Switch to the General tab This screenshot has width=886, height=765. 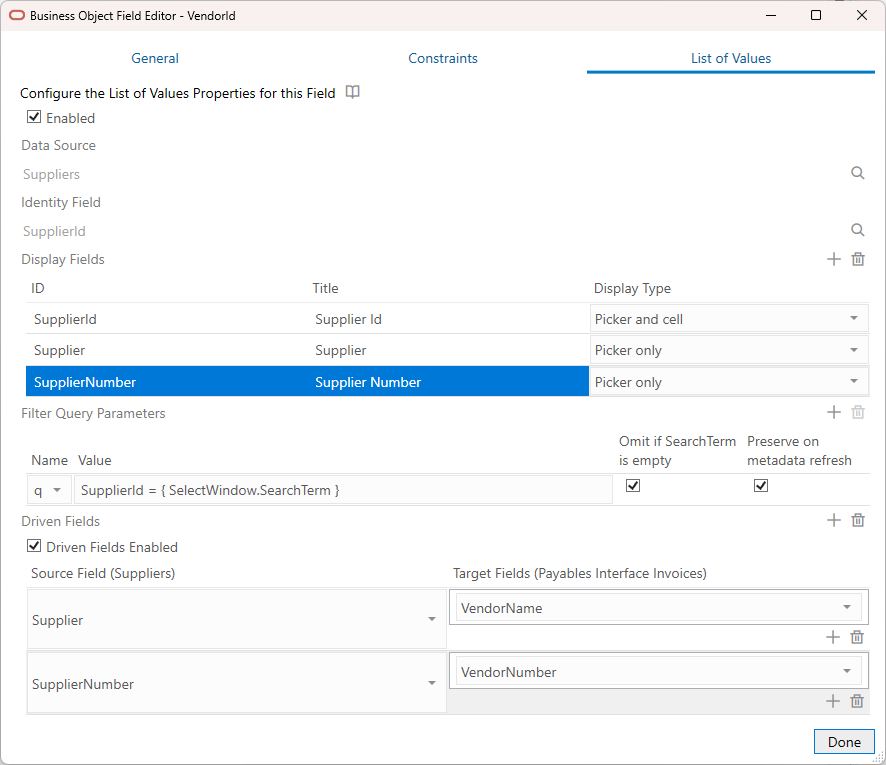(x=155, y=58)
